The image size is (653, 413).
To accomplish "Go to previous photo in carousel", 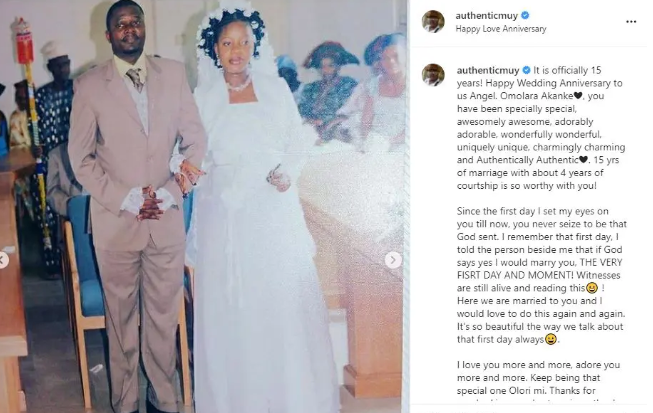I will point(2,261).
